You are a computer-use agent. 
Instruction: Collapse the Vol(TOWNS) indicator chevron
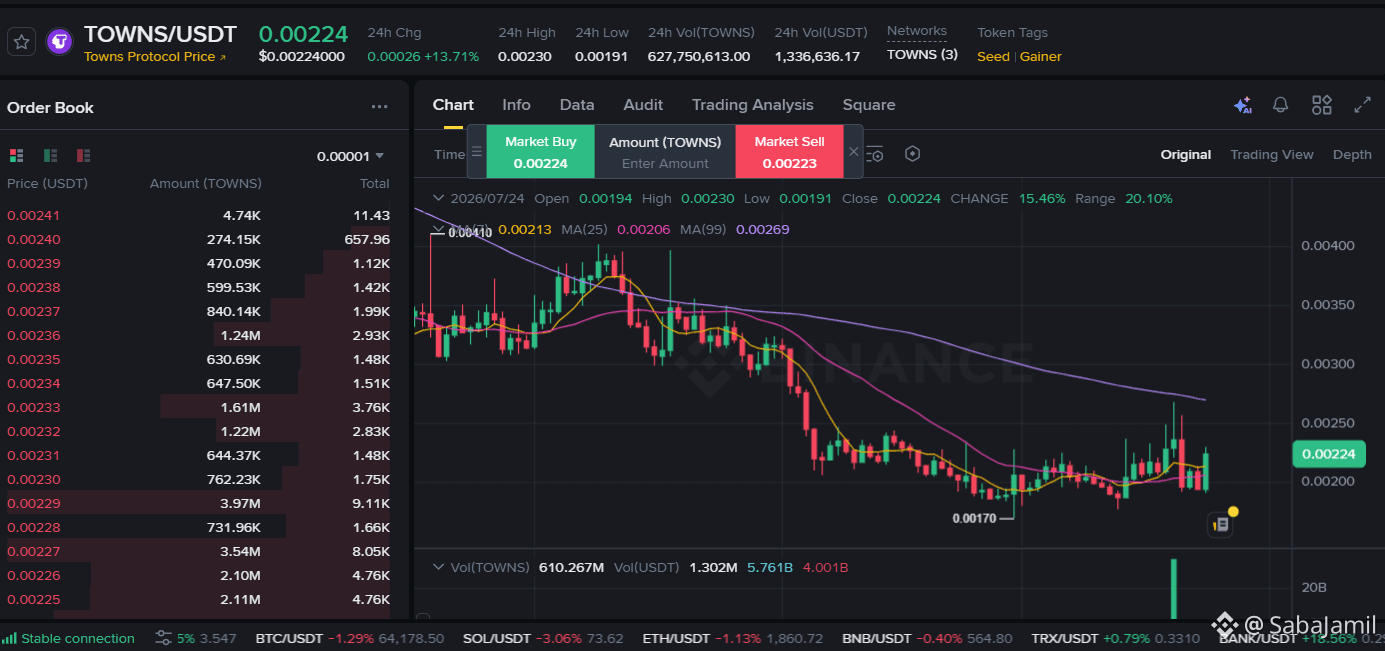437,567
